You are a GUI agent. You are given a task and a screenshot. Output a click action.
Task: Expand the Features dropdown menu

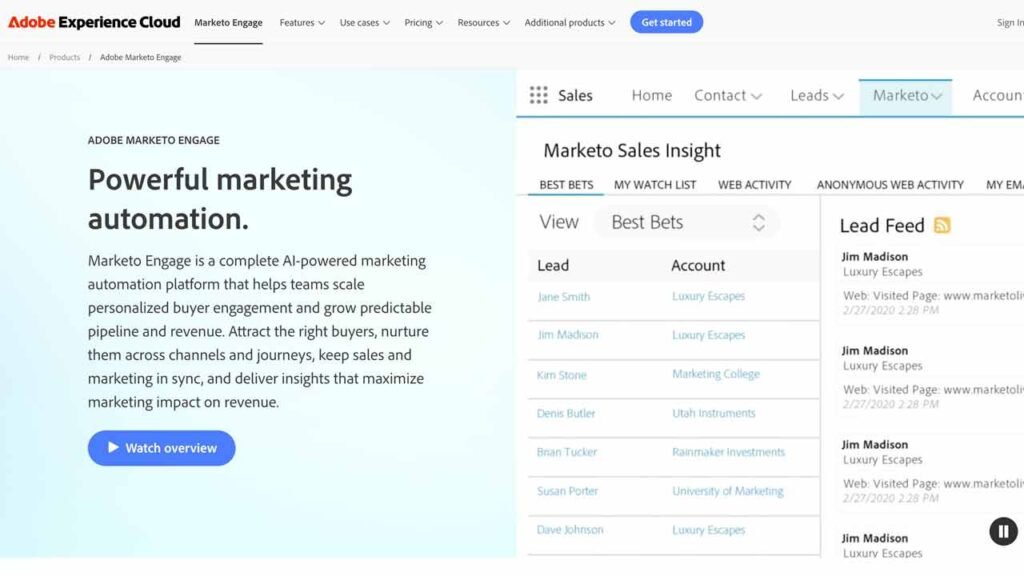click(x=302, y=22)
